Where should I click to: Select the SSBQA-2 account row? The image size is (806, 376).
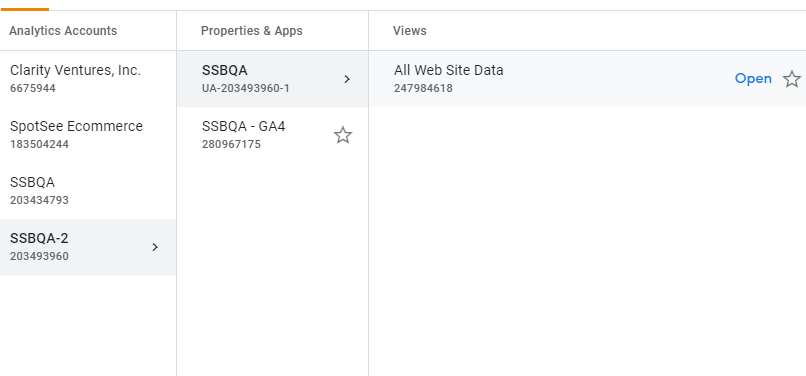[88, 247]
